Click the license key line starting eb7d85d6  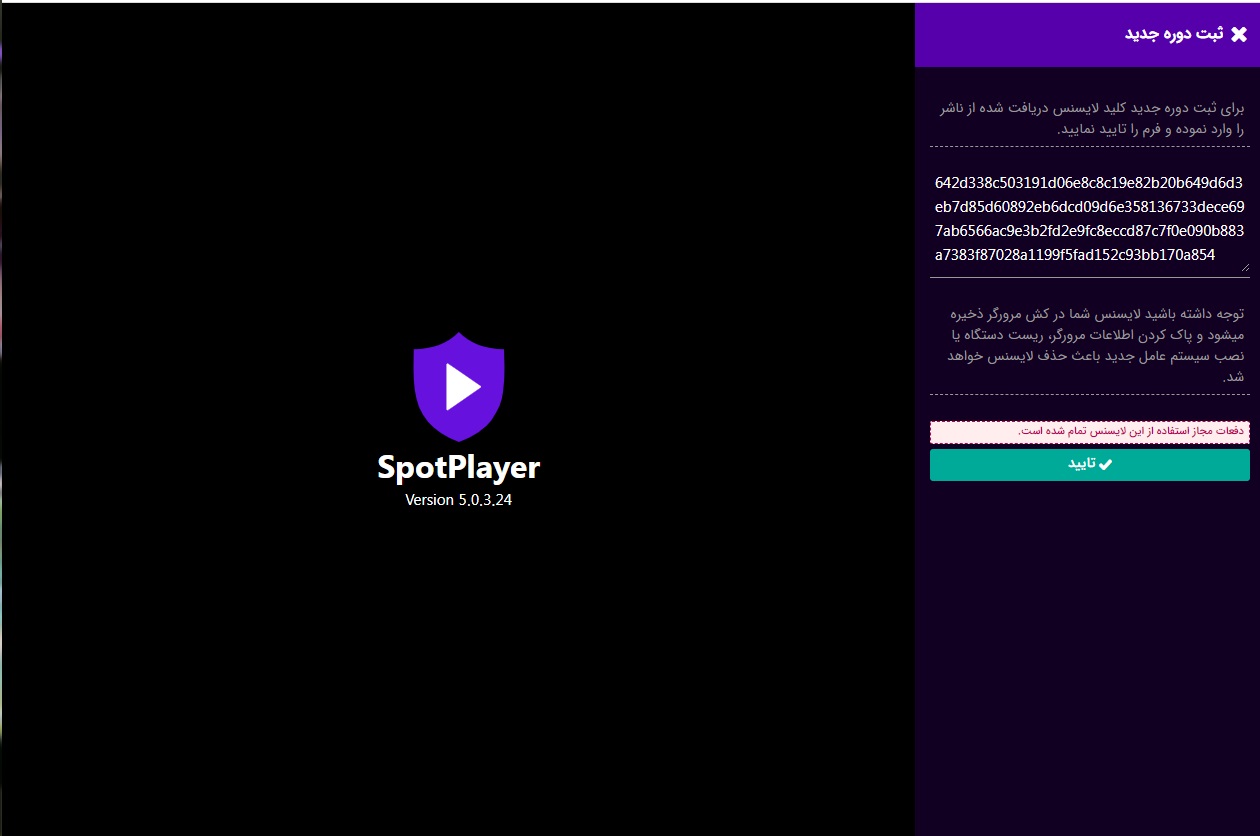(1088, 207)
